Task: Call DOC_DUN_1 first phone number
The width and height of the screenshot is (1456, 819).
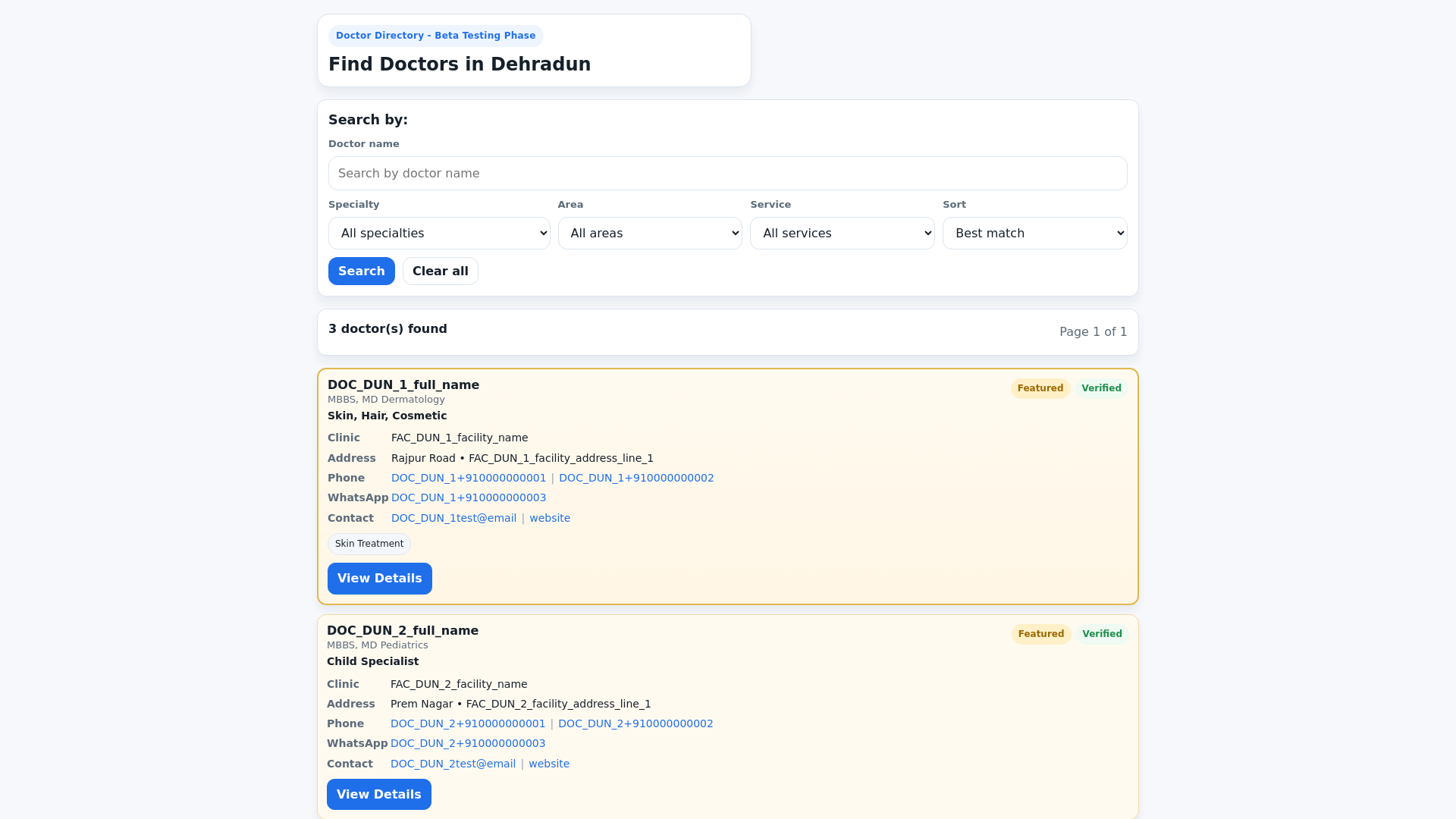Action: click(x=468, y=479)
